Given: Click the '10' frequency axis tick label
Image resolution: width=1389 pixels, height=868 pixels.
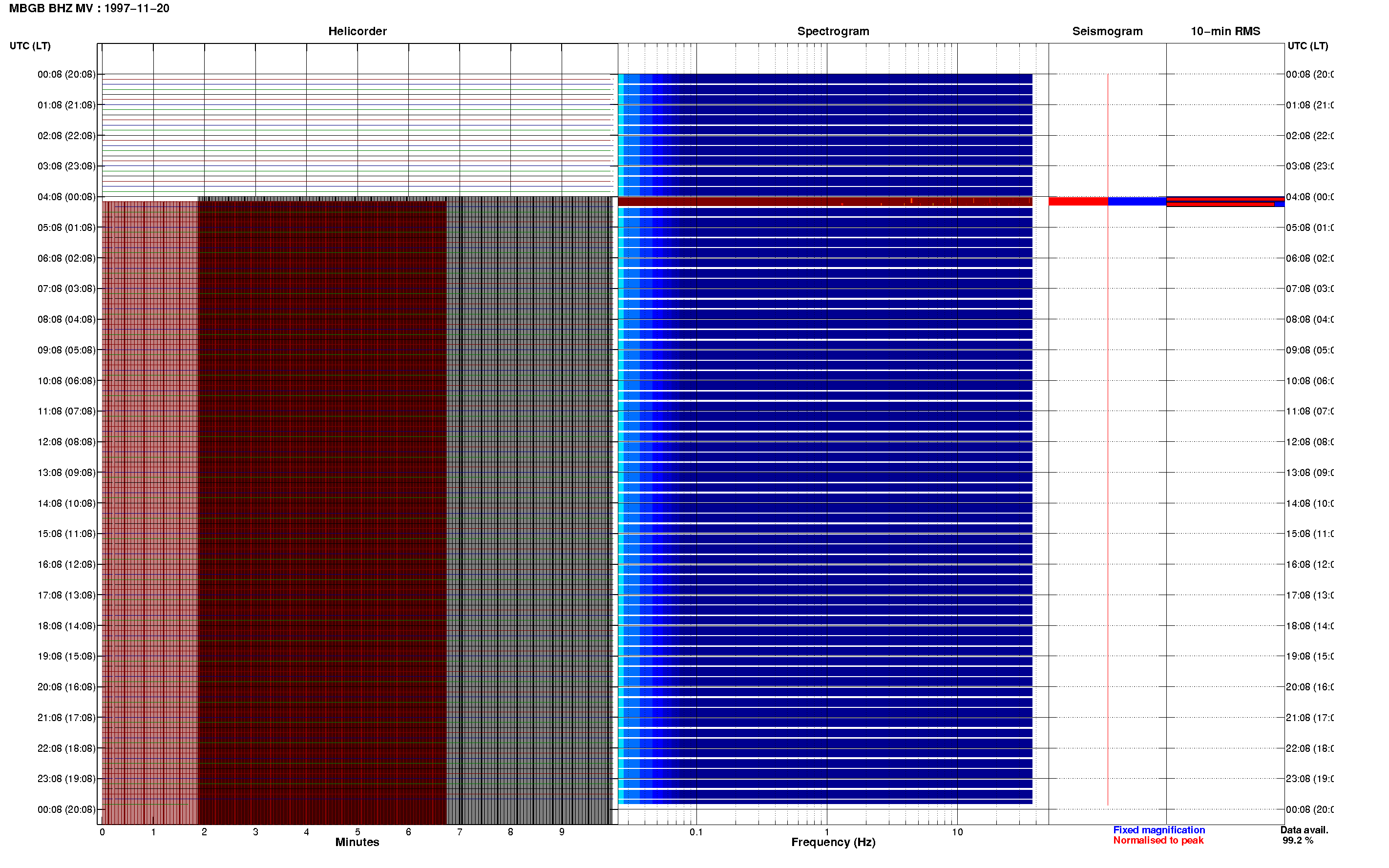Looking at the screenshot, I should point(957,832).
